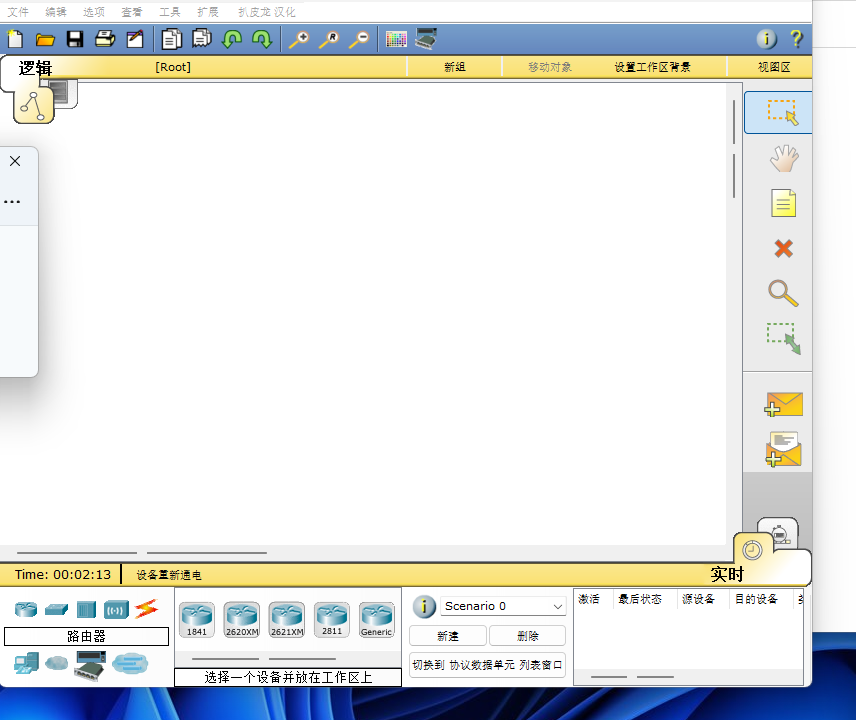Click the 新建 scenario button
Screen dimensions: 856x720
point(448,636)
